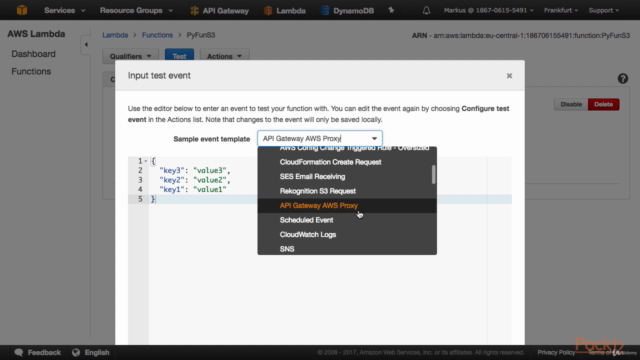Open the Markus account menu
The height and width of the screenshot is (360, 640).
coord(489,10)
